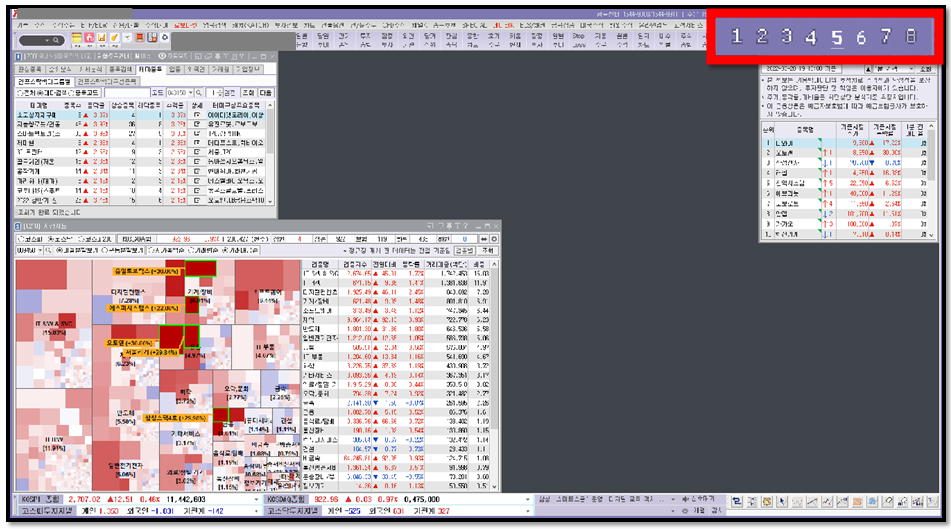Click the last icon of the bottom-right toolbar
Image resolution: width=951 pixels, height=529 pixels.
[932, 502]
